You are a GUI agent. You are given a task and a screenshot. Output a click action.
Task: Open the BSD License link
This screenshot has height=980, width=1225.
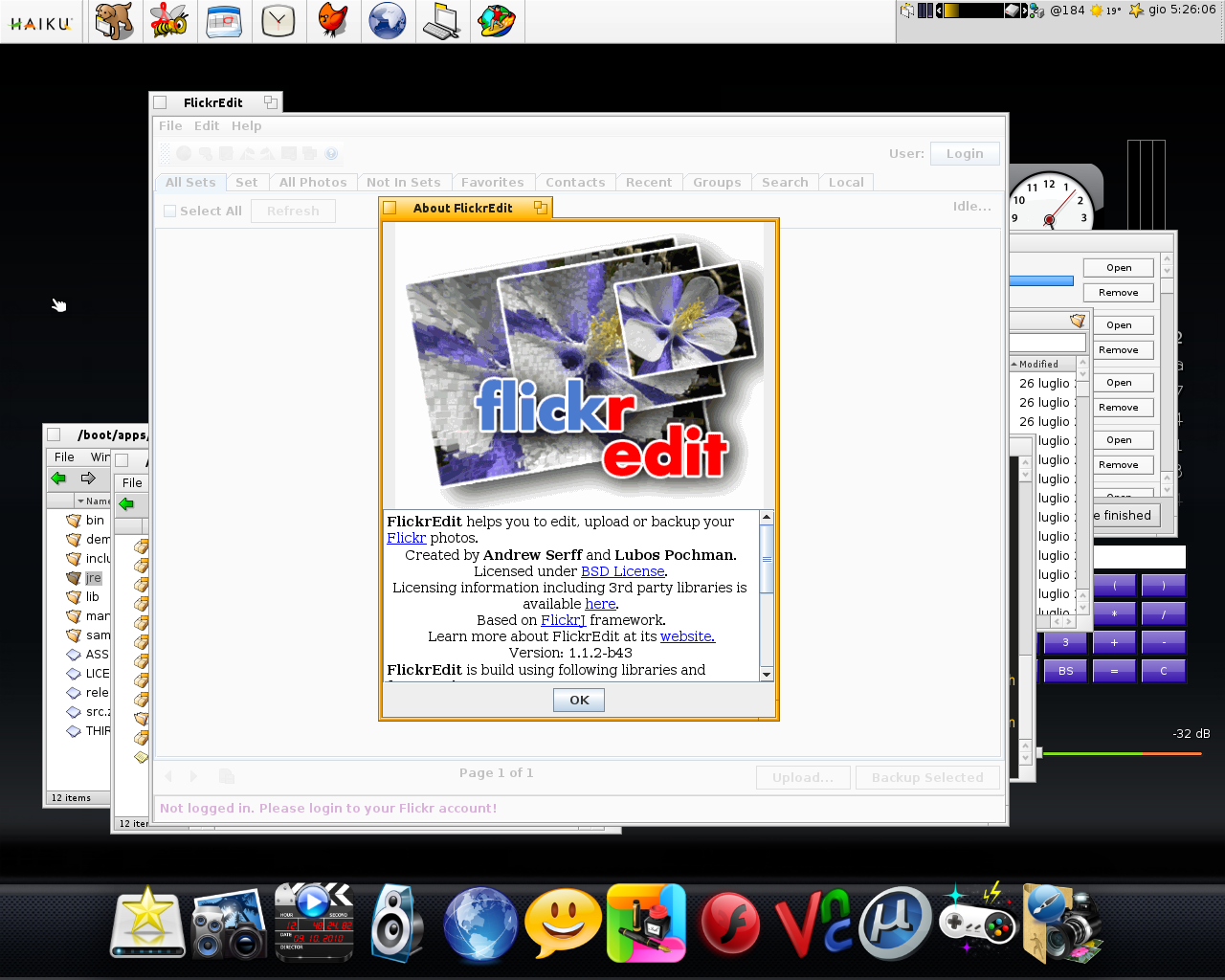(622, 571)
